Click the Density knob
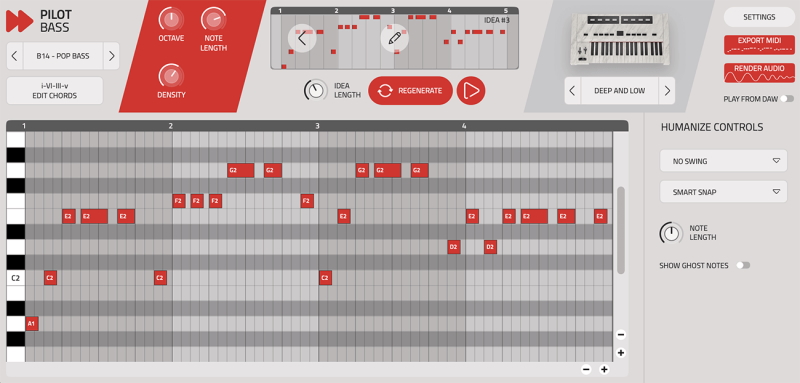The height and width of the screenshot is (383, 800). click(x=171, y=76)
